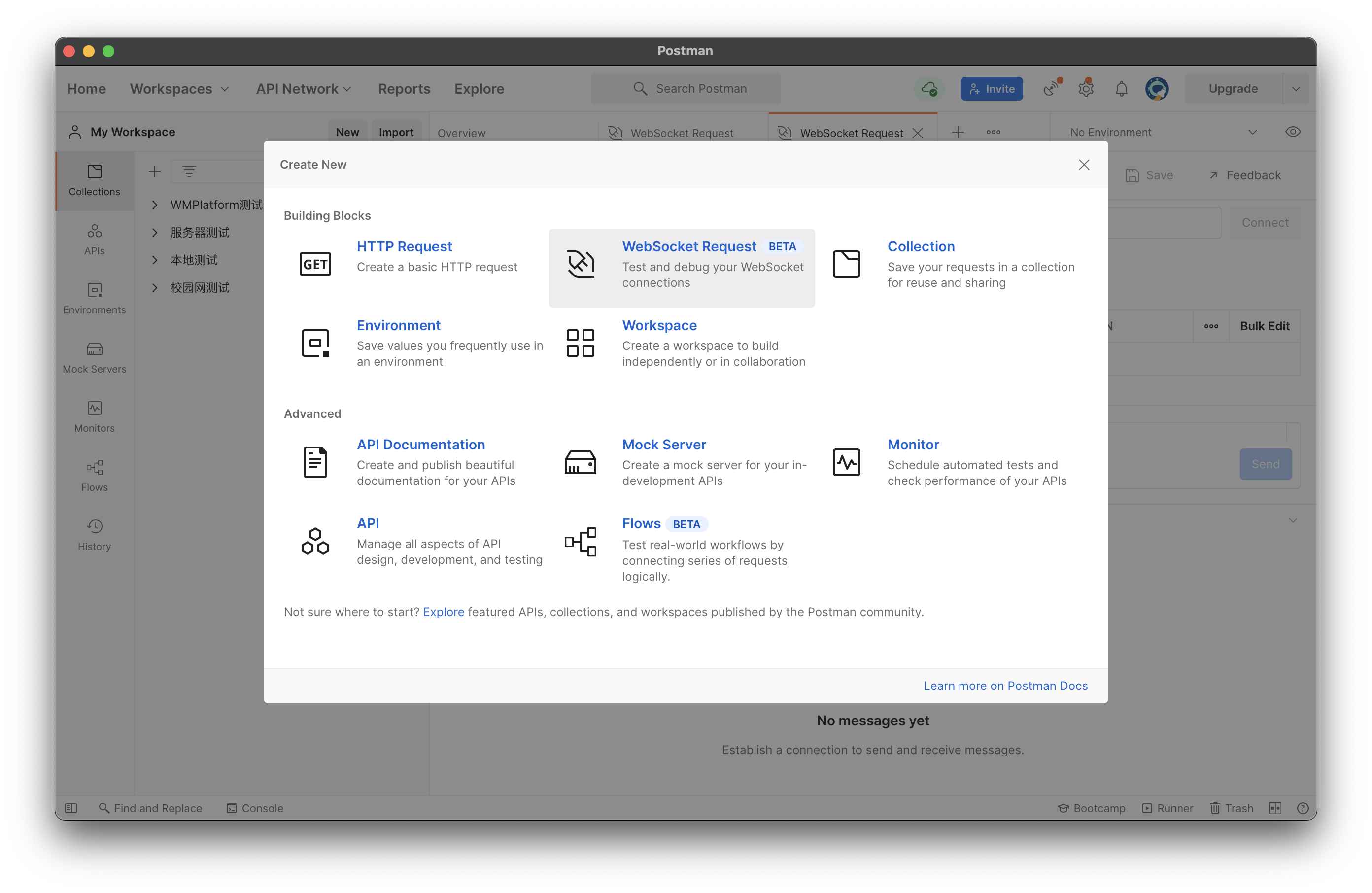This screenshot has height=893, width=1372.
Task: Click Bulk Edit
Action: coord(1265,326)
